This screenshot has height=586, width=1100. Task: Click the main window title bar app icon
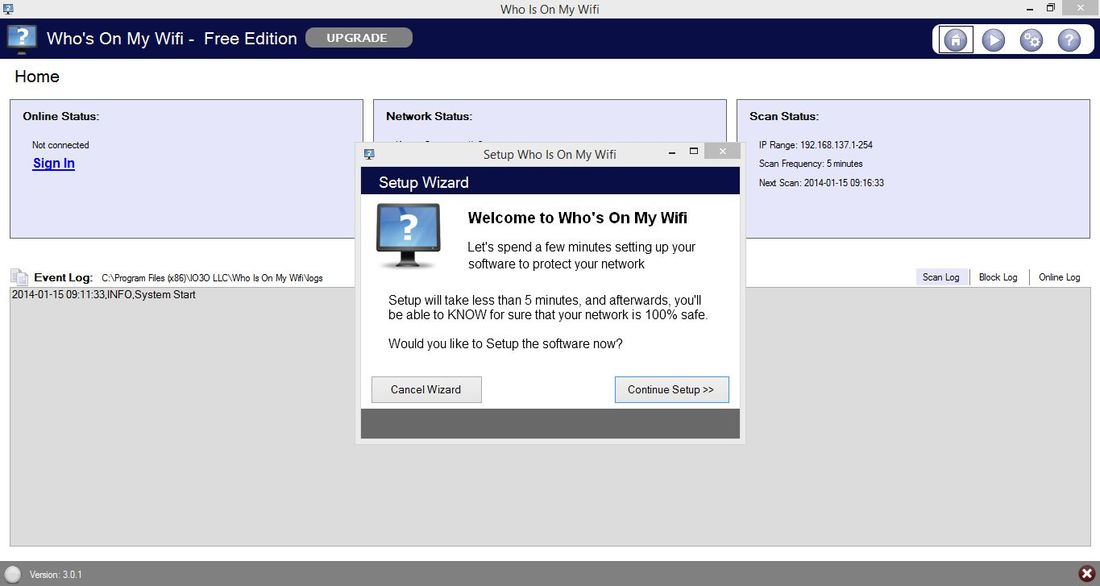click(8, 8)
